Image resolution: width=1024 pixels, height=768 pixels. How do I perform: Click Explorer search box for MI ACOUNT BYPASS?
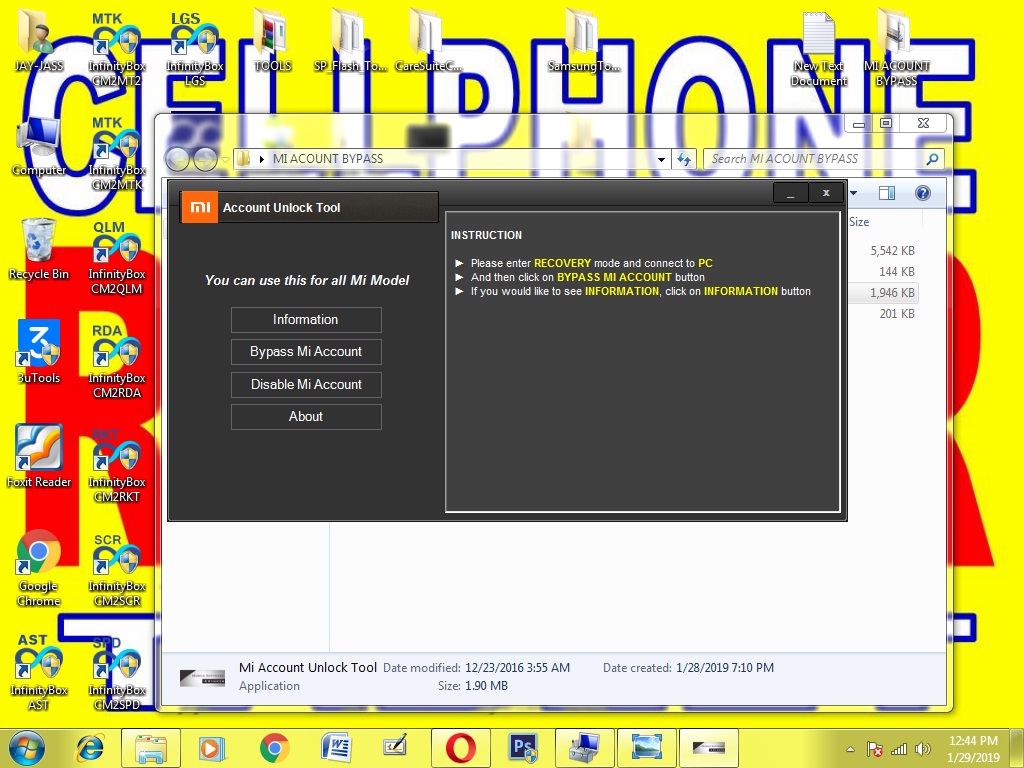click(823, 159)
